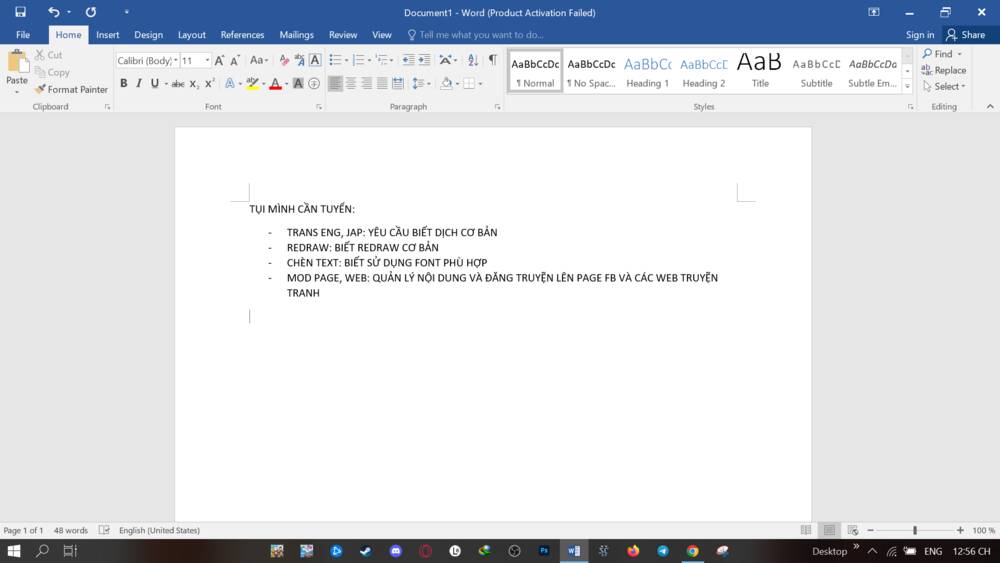Click the Grow Font icon
Image resolution: width=1000 pixels, height=563 pixels.
(x=220, y=60)
